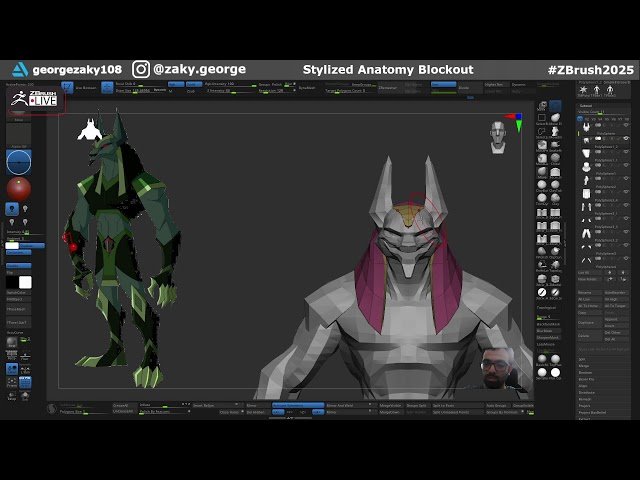Select the SelectLasso brush icon
The image size is (640, 480).
coord(542,131)
